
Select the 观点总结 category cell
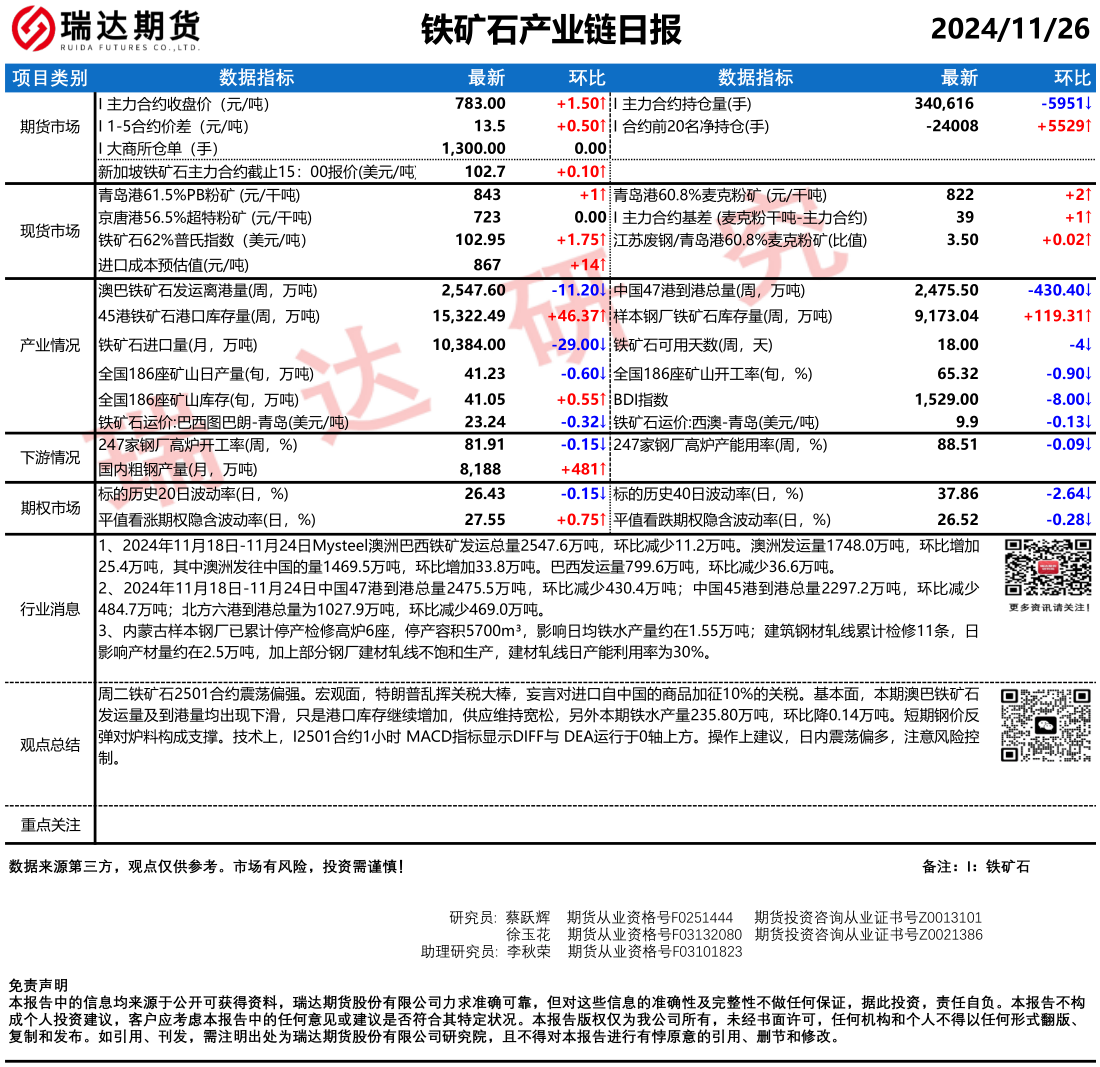[50, 745]
